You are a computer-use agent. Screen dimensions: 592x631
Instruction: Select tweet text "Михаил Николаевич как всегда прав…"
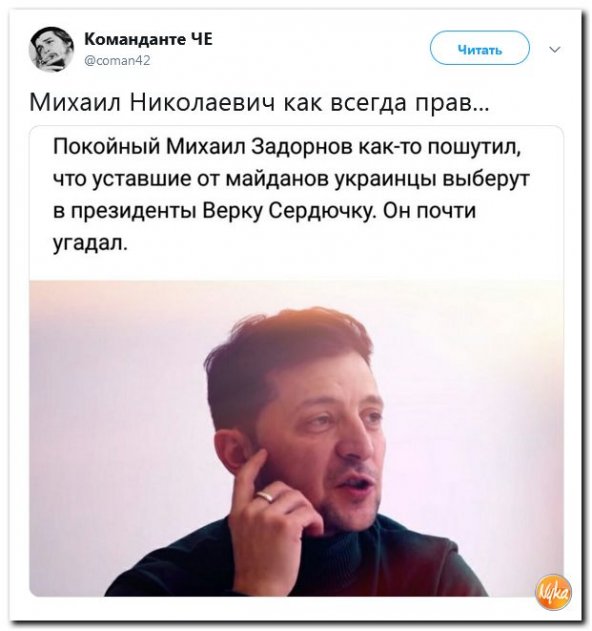pyautogui.click(x=259, y=103)
